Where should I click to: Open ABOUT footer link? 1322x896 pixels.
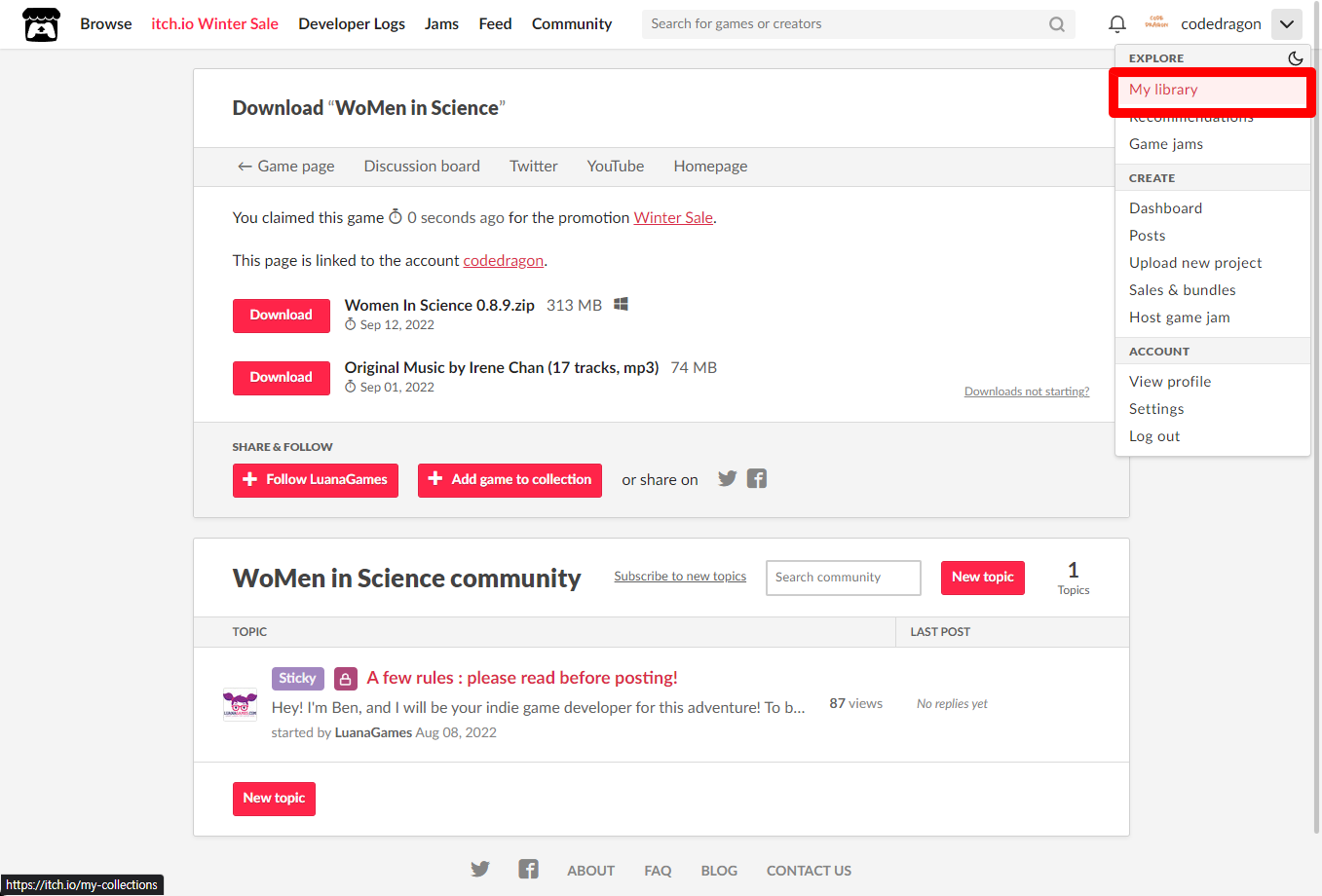pos(590,871)
